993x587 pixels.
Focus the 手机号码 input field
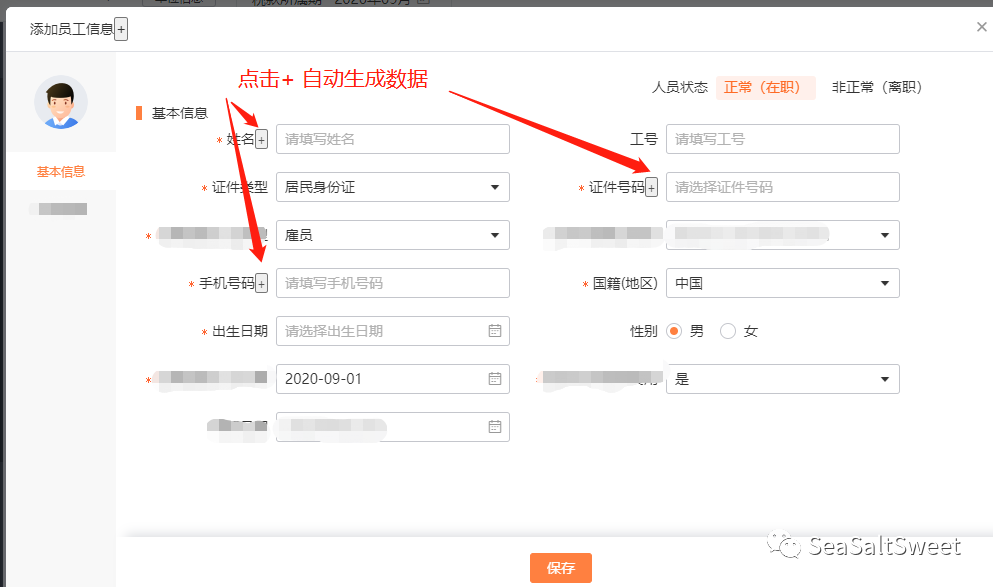(393, 283)
